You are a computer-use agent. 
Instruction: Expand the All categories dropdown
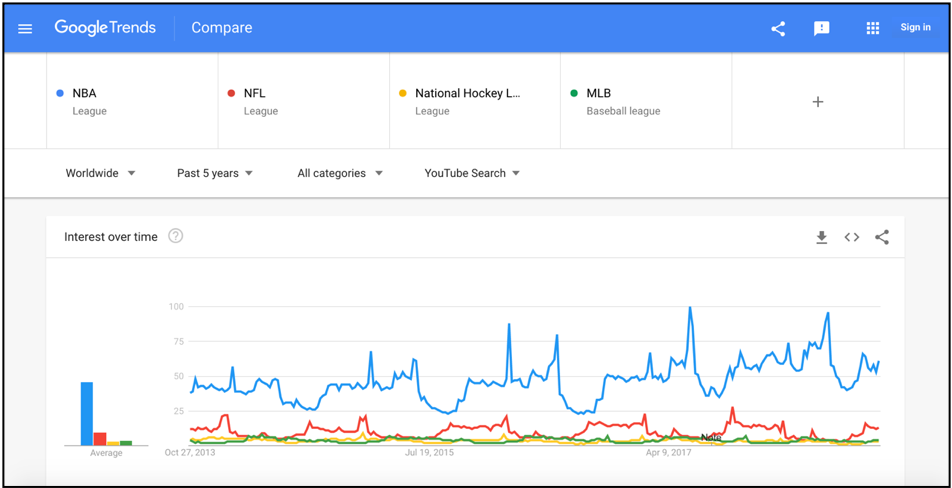[340, 173]
